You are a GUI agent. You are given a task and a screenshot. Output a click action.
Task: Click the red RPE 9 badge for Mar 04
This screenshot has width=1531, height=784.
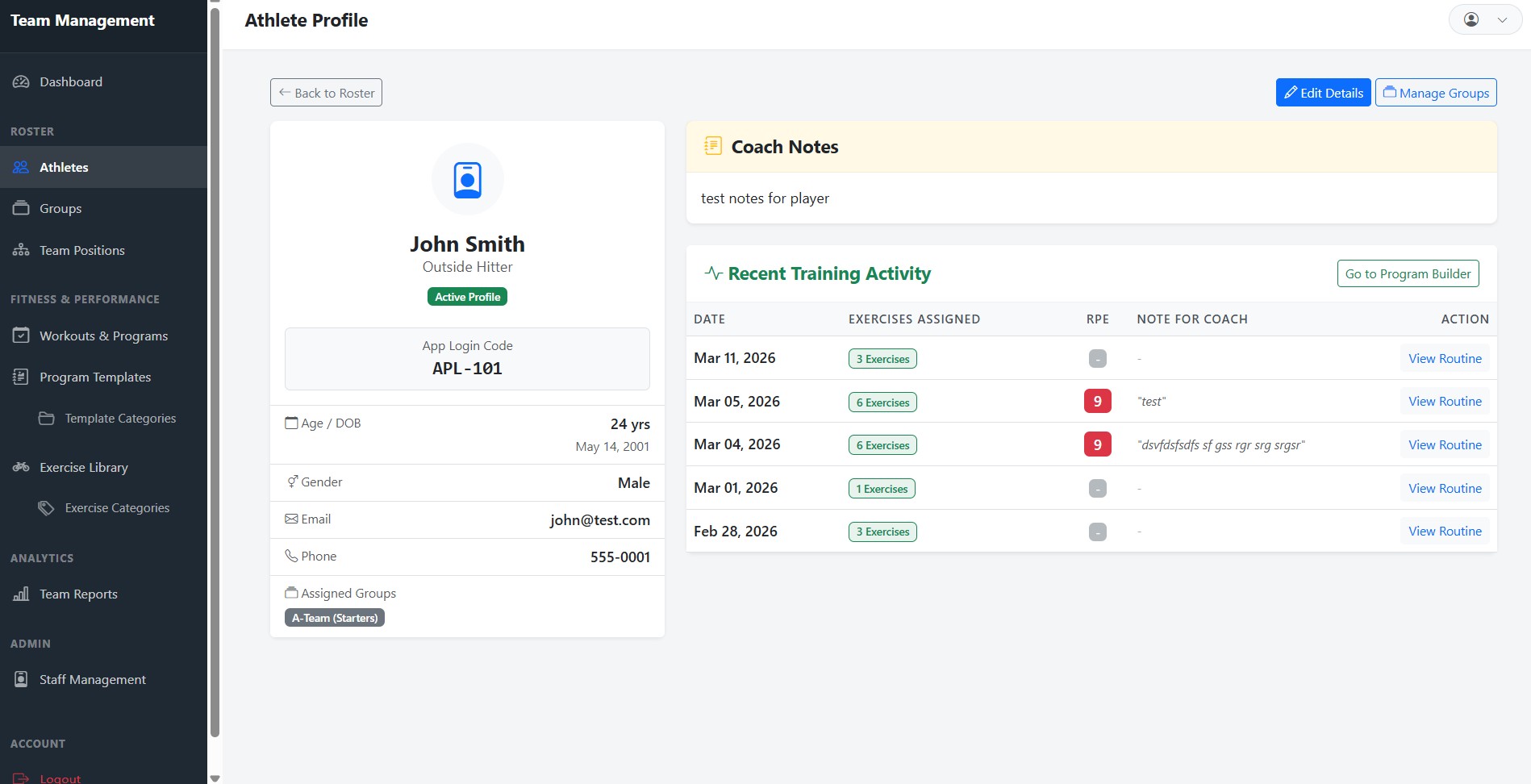[1097, 444]
